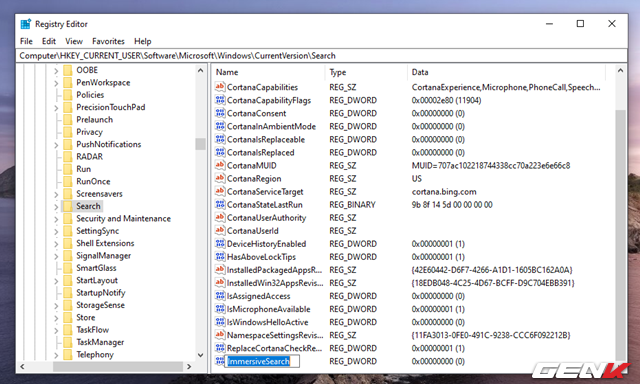
Task: Open the File menu
Action: (x=26, y=41)
